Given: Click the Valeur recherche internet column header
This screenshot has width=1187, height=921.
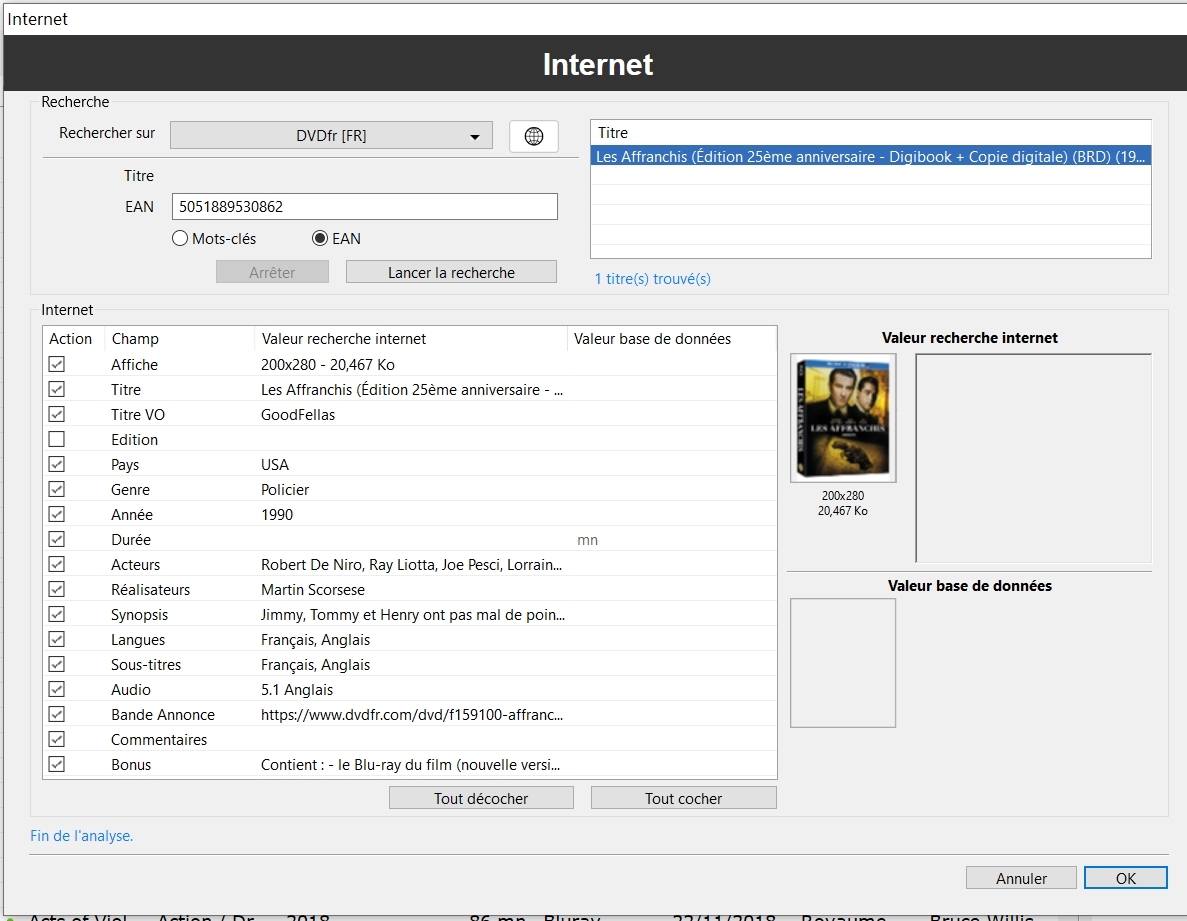Looking at the screenshot, I should [410, 339].
